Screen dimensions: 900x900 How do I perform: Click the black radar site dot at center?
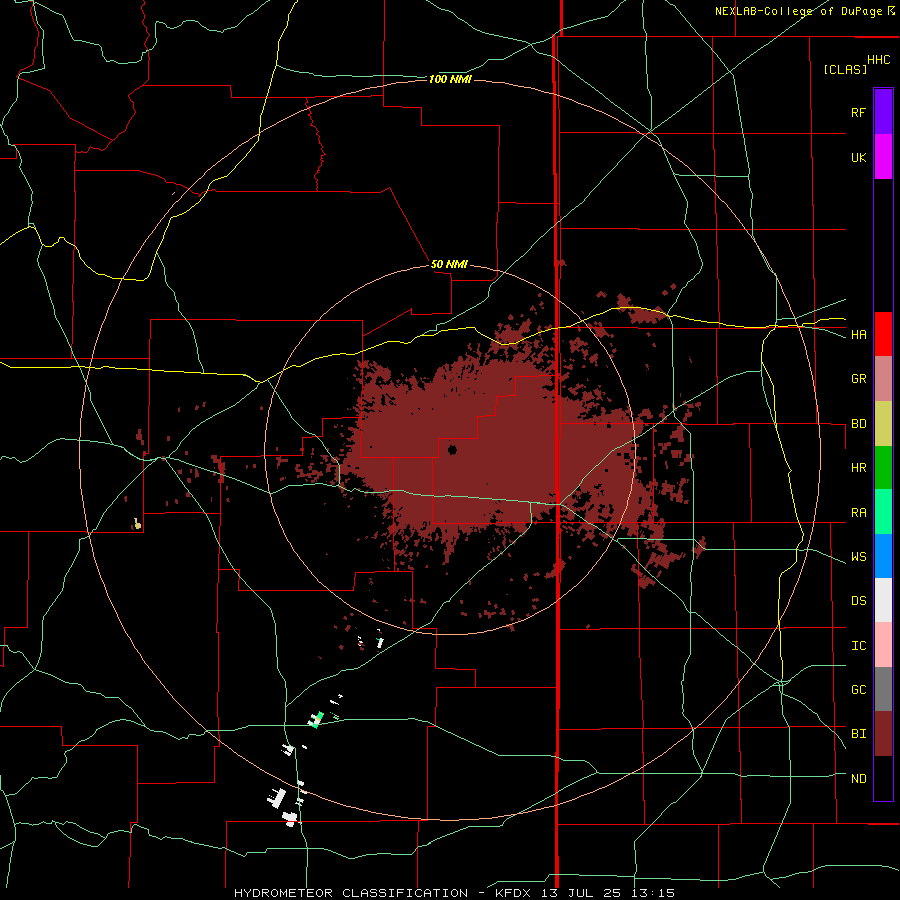click(452, 449)
